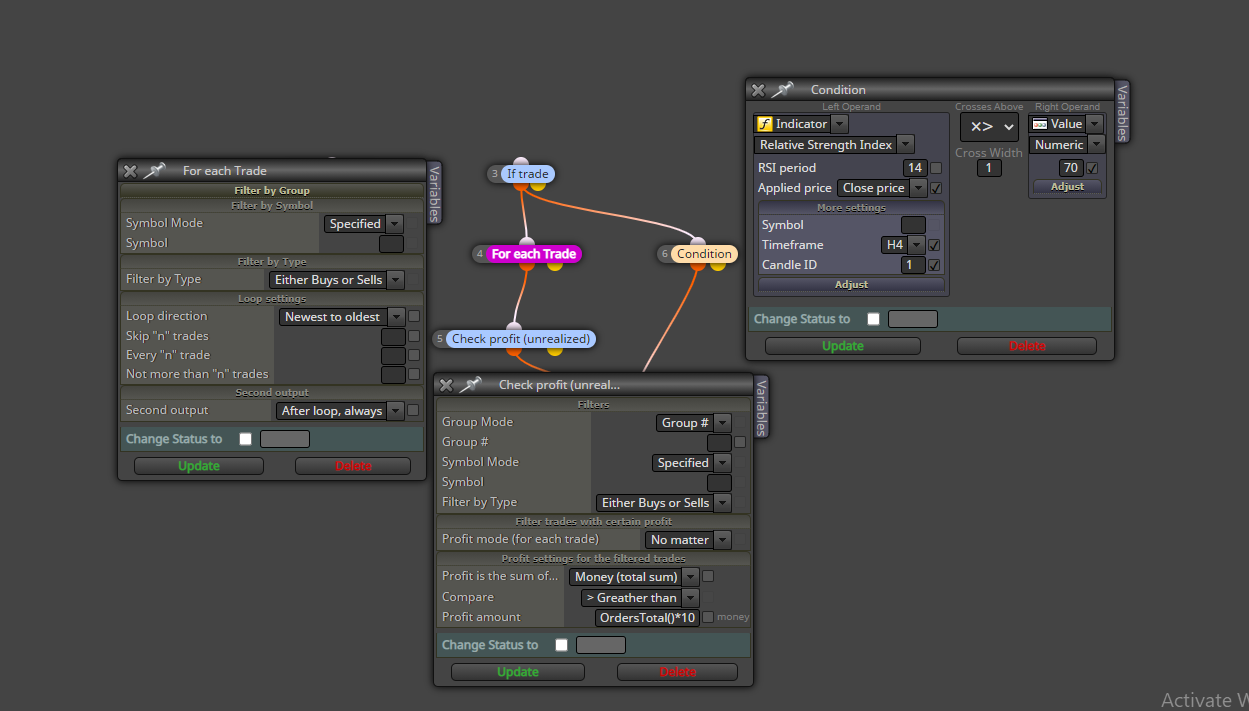
Task: Enable Change Status checkbox in Condition panel
Action: pyautogui.click(x=874, y=319)
